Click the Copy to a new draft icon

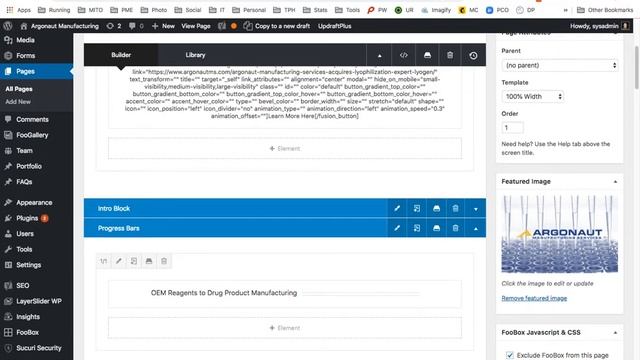click(x=248, y=26)
